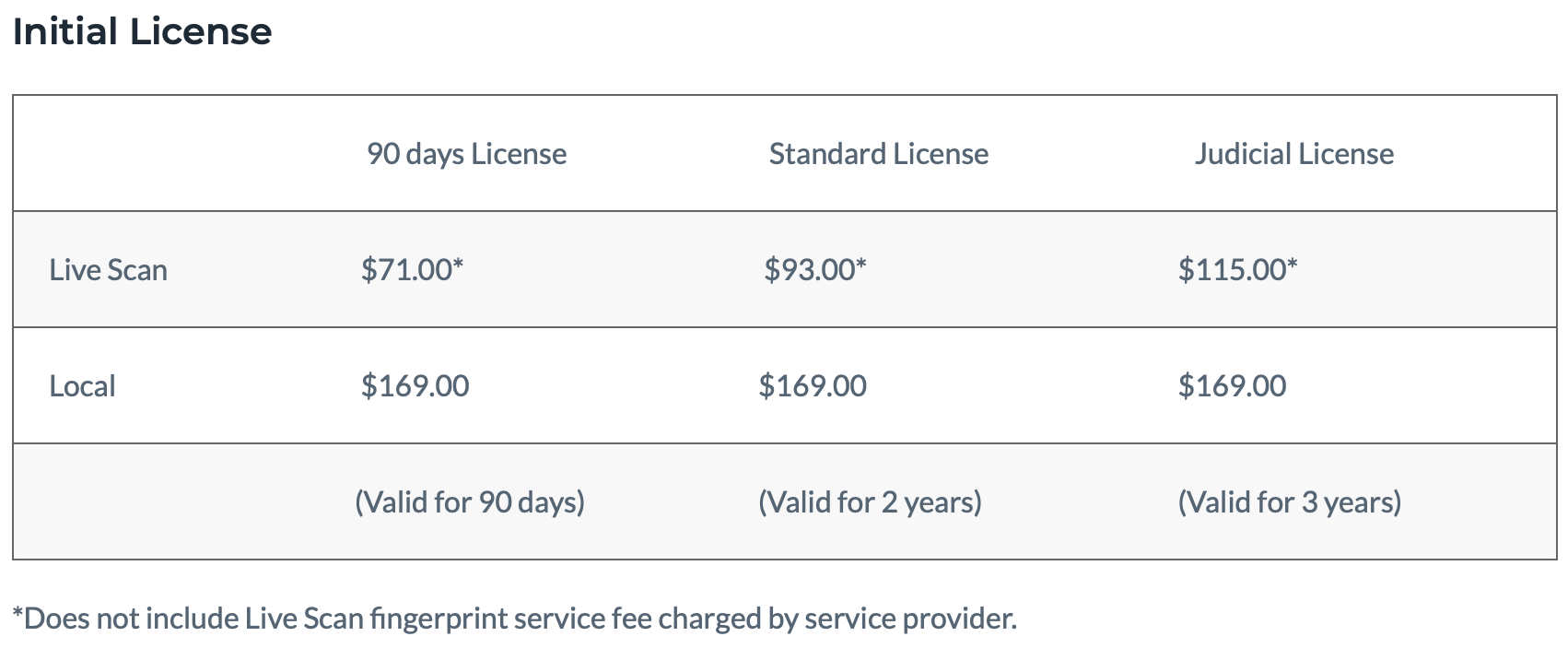This screenshot has height=660, width=1568.
Task: Click the Local $169.00 under Judicial License
Action: point(1232,386)
